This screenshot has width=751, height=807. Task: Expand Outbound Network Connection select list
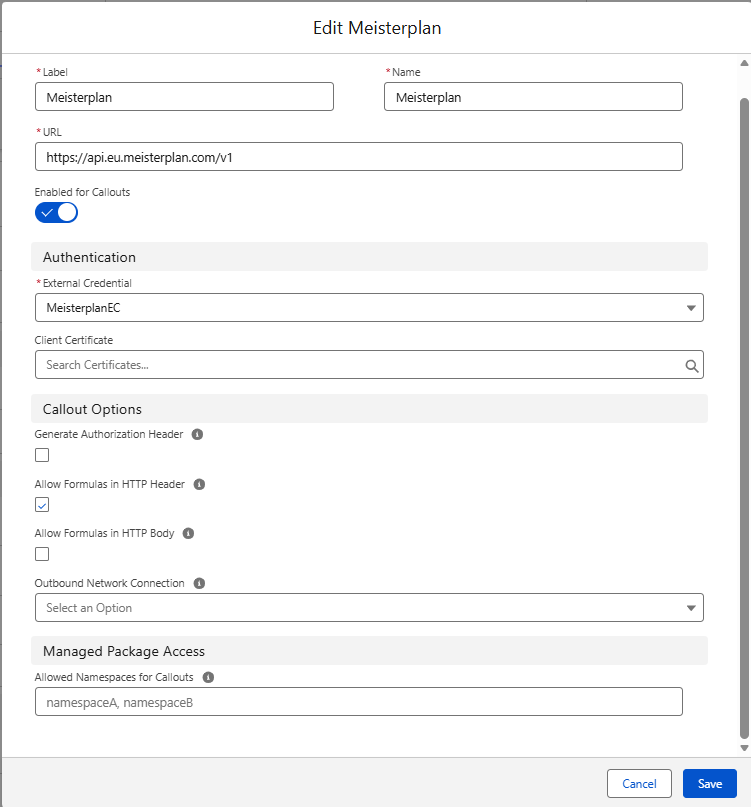[369, 608]
